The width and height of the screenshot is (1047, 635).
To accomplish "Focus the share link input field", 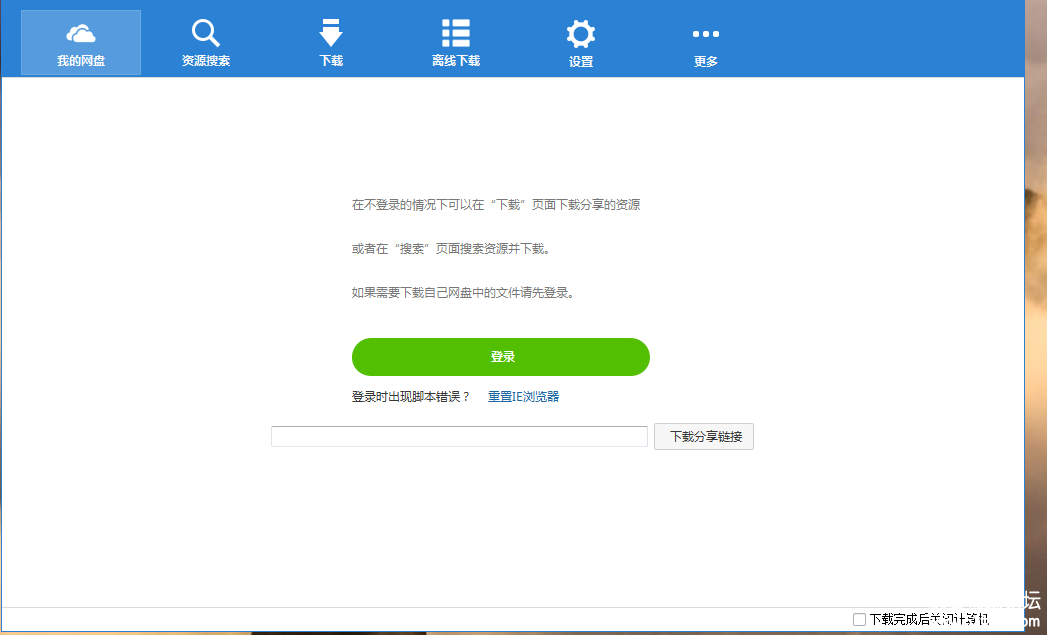I will (x=459, y=437).
